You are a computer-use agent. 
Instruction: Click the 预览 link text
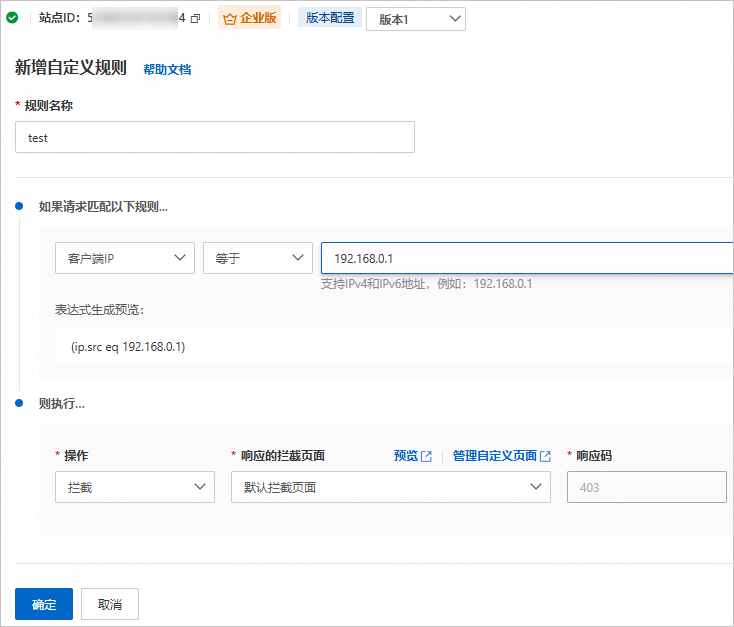406,456
